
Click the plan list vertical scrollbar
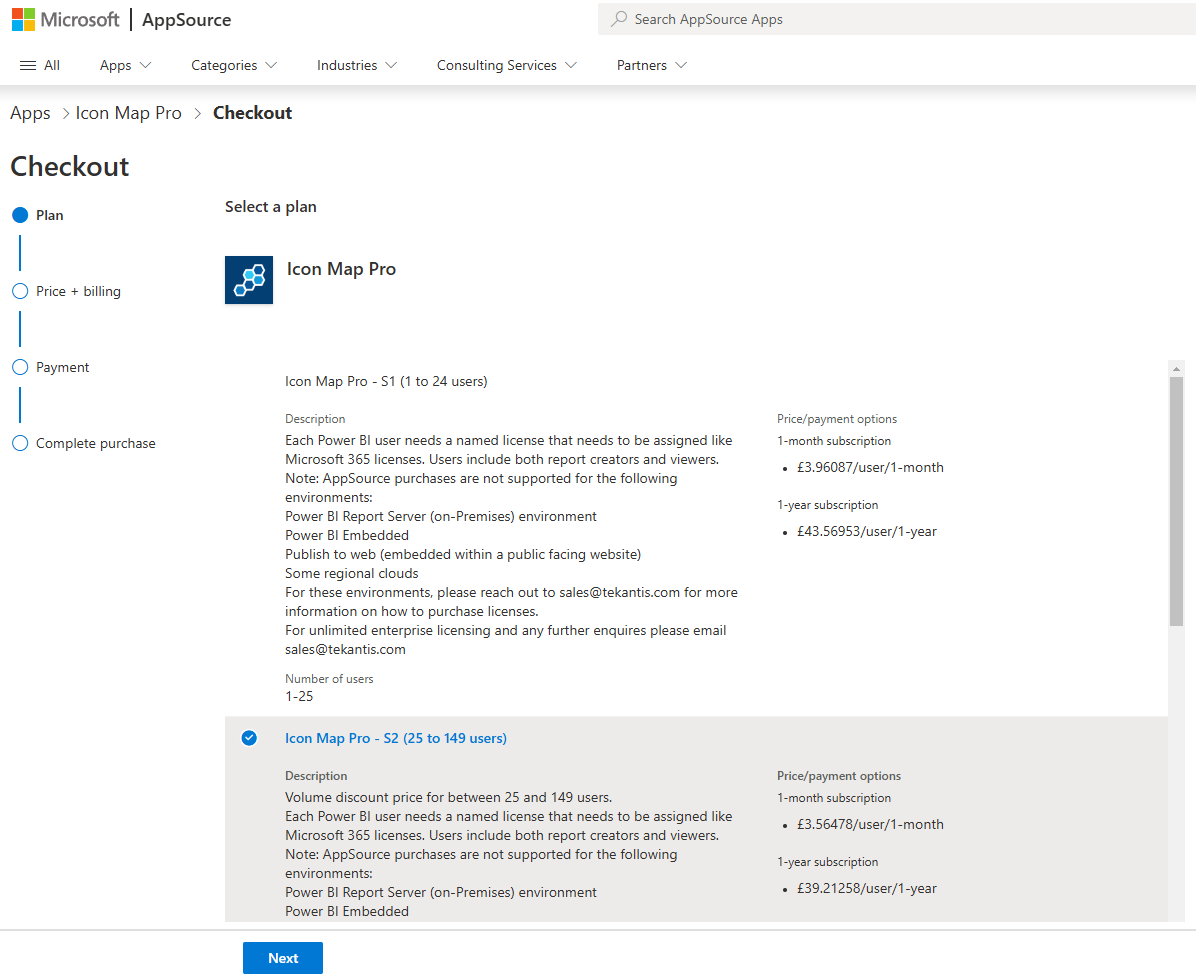point(1176,500)
